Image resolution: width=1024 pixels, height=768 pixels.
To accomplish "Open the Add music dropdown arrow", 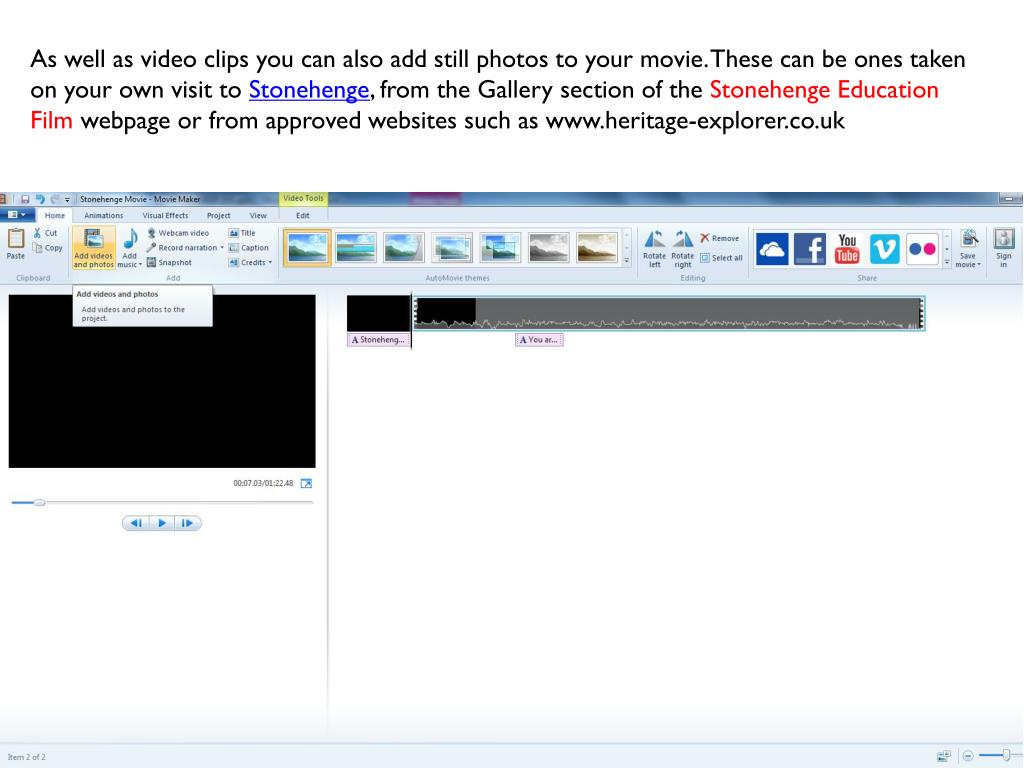I will [140, 264].
